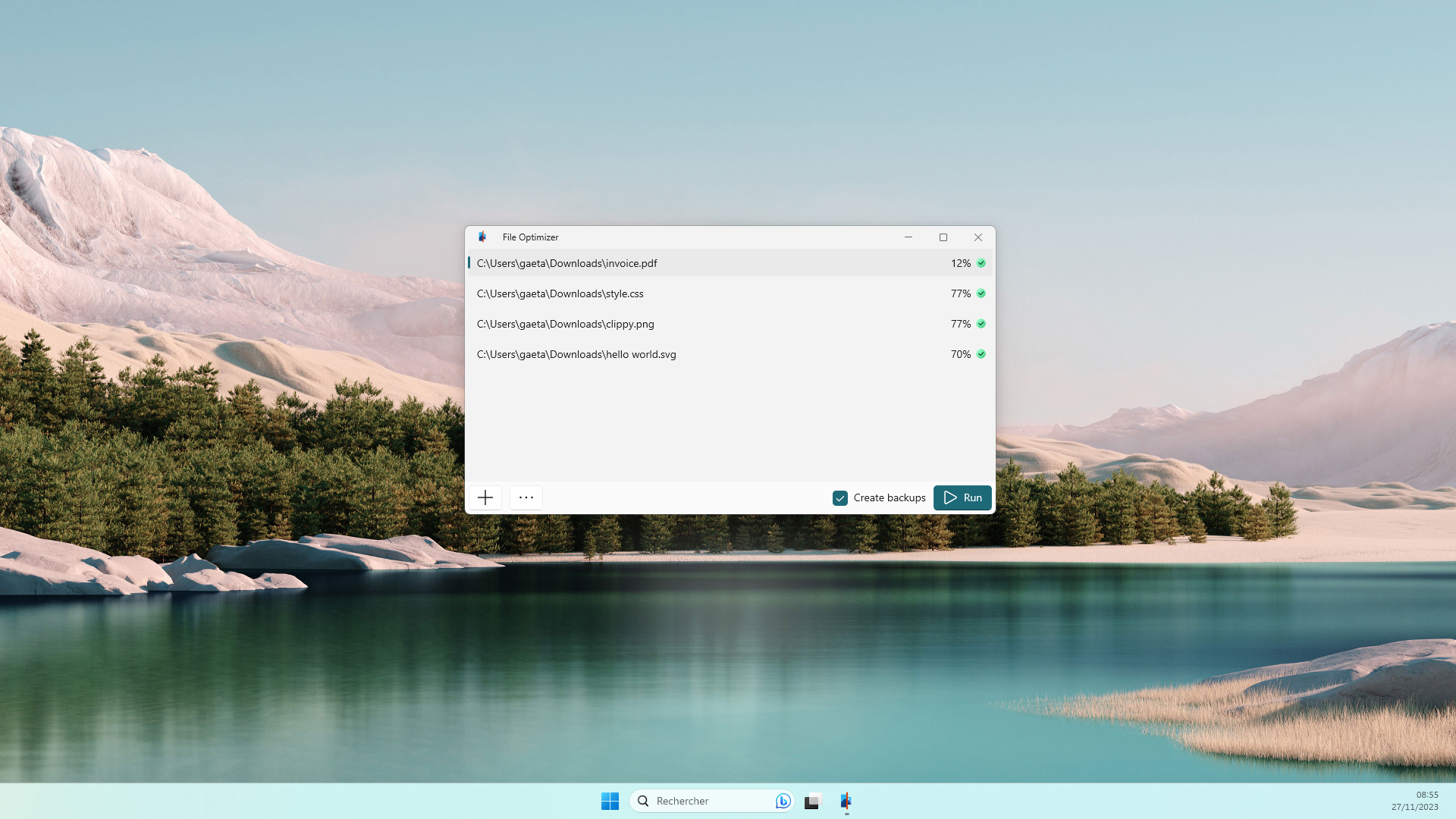Click the green check next to clippy.png
The height and width of the screenshot is (819, 1456).
point(981,324)
